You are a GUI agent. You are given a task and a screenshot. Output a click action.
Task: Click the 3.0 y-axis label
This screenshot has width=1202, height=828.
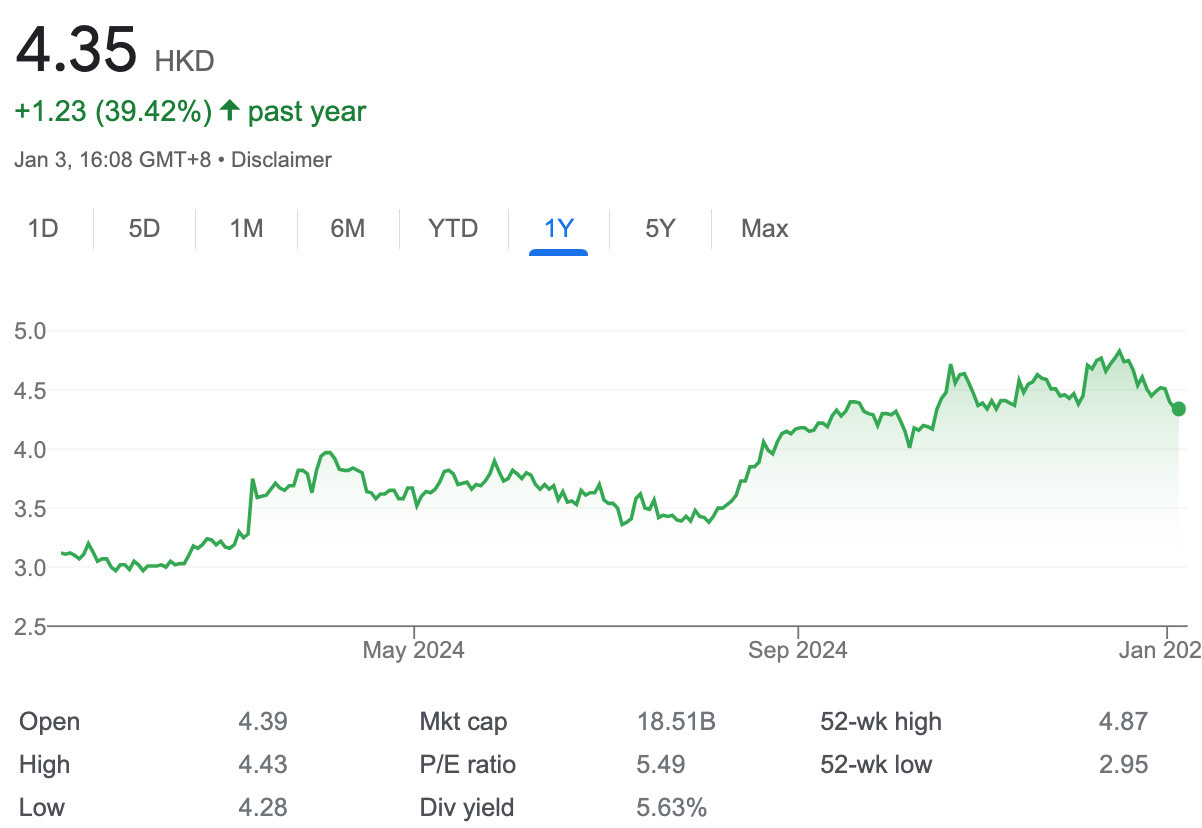click(30, 568)
